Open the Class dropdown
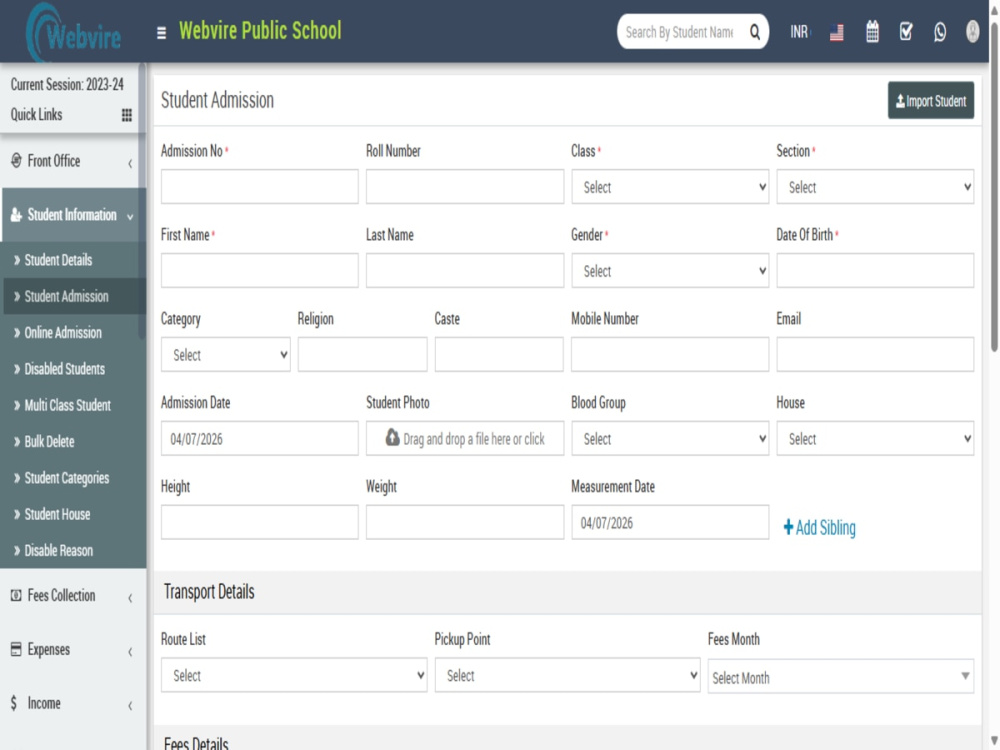 tap(670, 187)
